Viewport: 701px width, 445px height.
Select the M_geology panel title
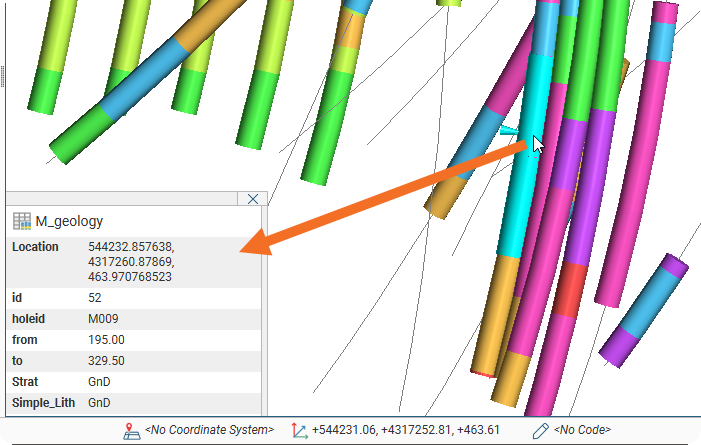(x=69, y=221)
